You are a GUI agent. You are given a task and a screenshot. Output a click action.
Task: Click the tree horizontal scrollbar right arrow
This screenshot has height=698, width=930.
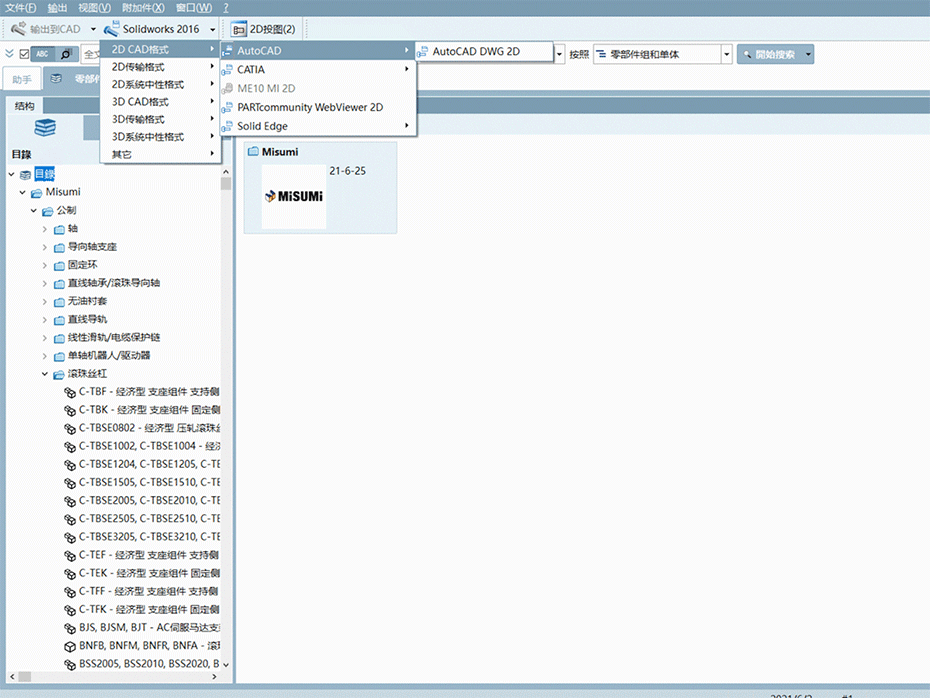pos(215,677)
